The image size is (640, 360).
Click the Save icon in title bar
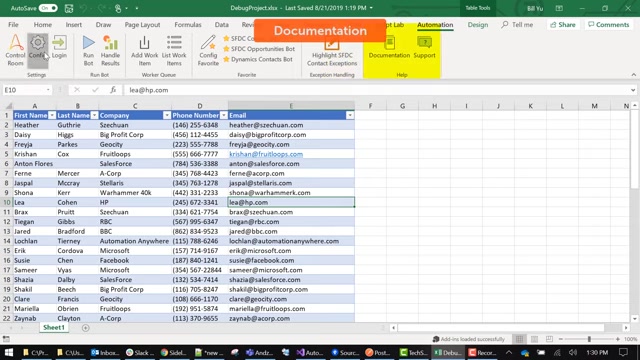69,8
